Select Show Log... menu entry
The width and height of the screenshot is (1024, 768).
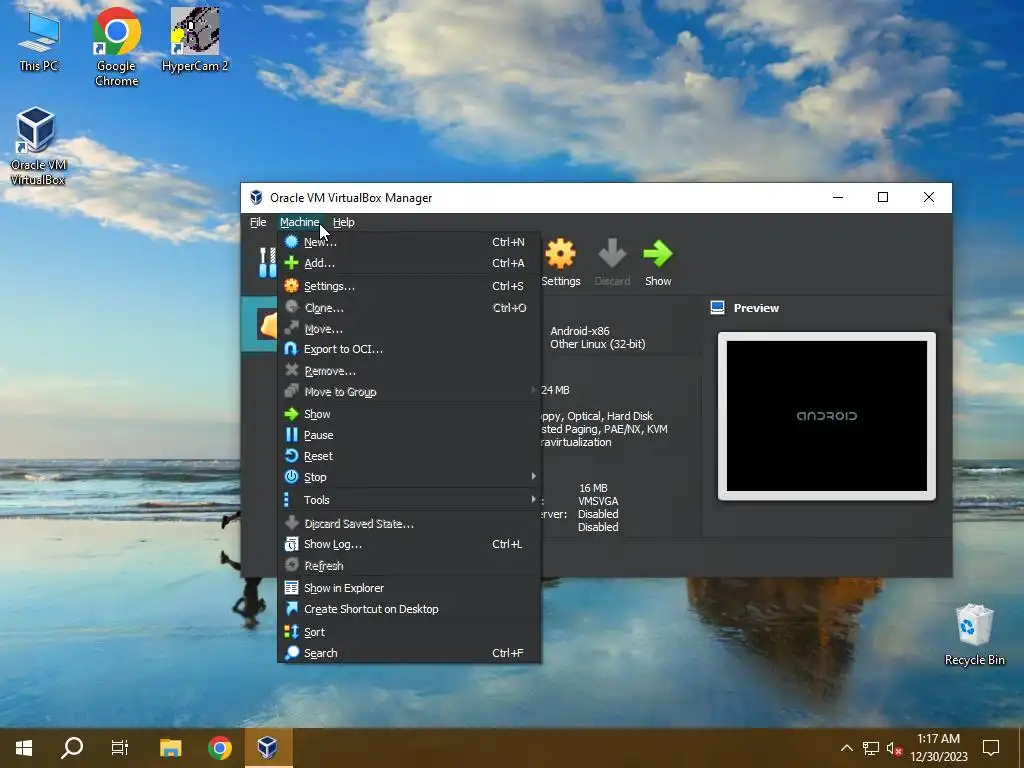click(x=409, y=544)
